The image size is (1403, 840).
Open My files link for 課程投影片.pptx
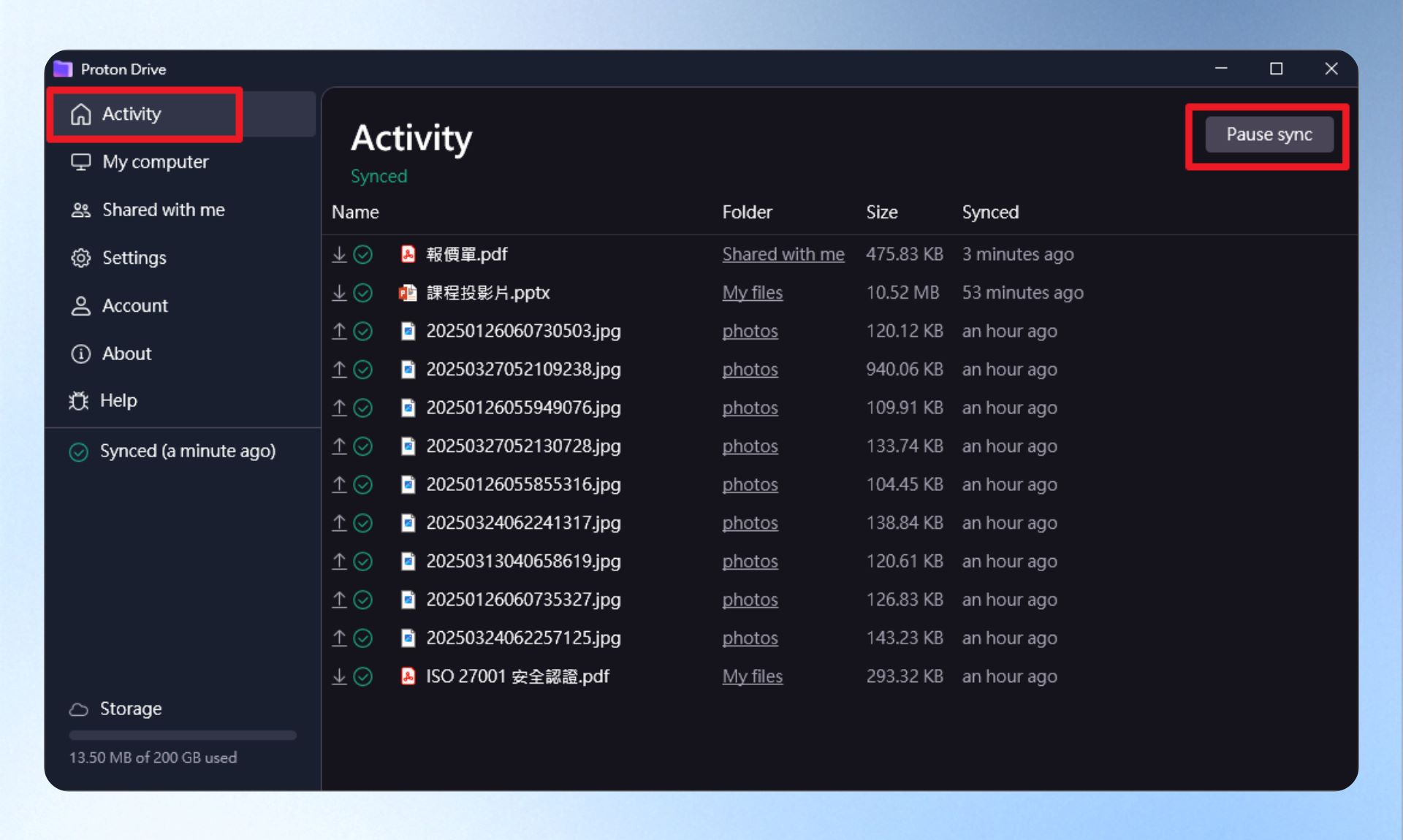pos(753,293)
